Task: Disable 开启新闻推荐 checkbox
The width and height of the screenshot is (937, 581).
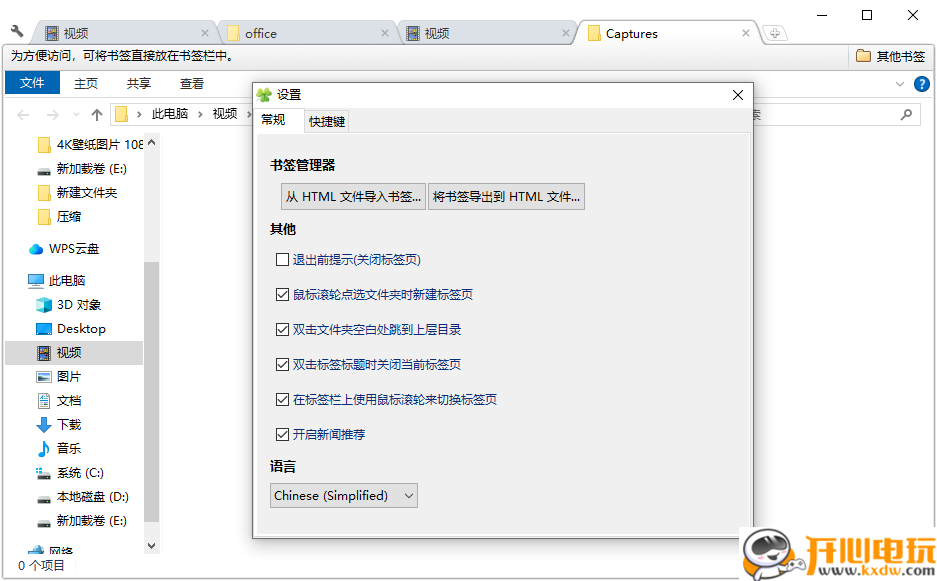Action: [283, 434]
